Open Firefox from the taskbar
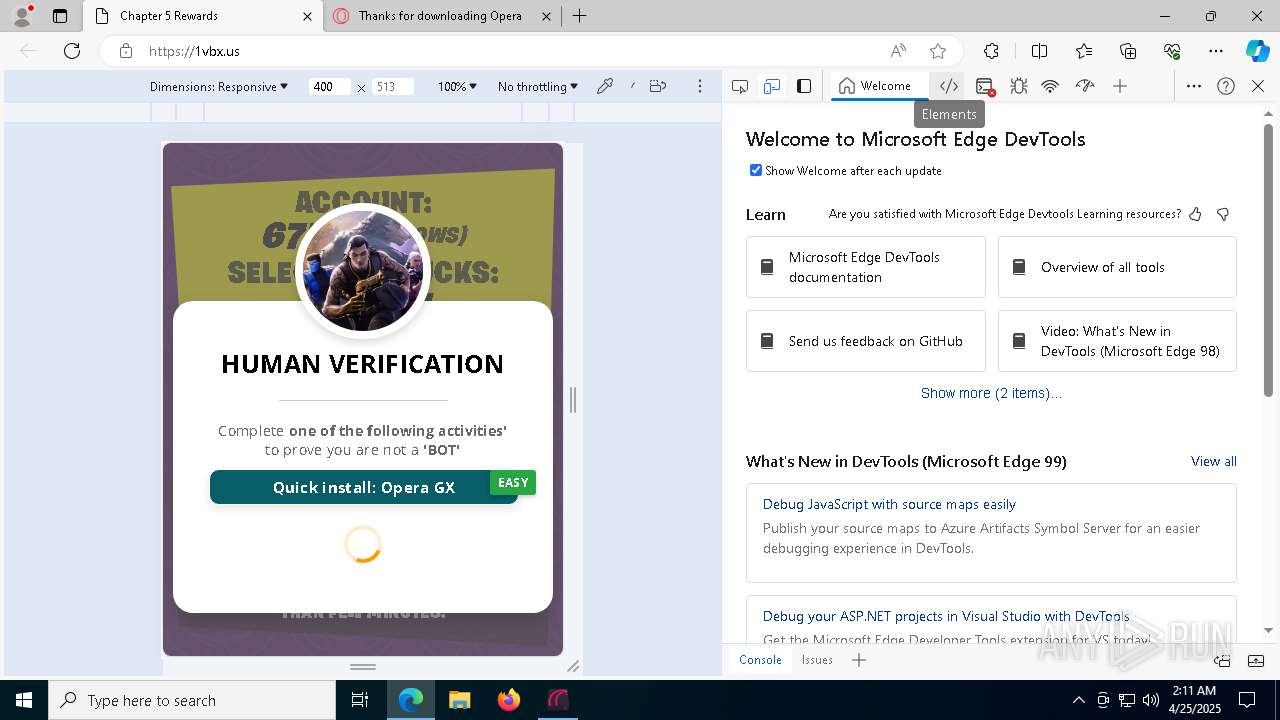This screenshot has height=720, width=1280. pyautogui.click(x=509, y=700)
